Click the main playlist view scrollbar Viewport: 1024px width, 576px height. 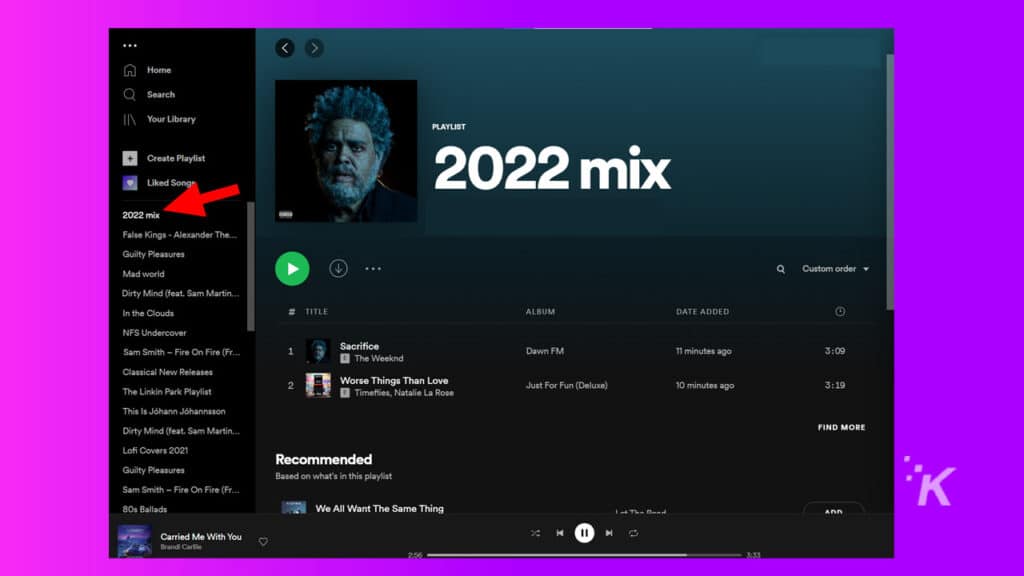(x=889, y=182)
